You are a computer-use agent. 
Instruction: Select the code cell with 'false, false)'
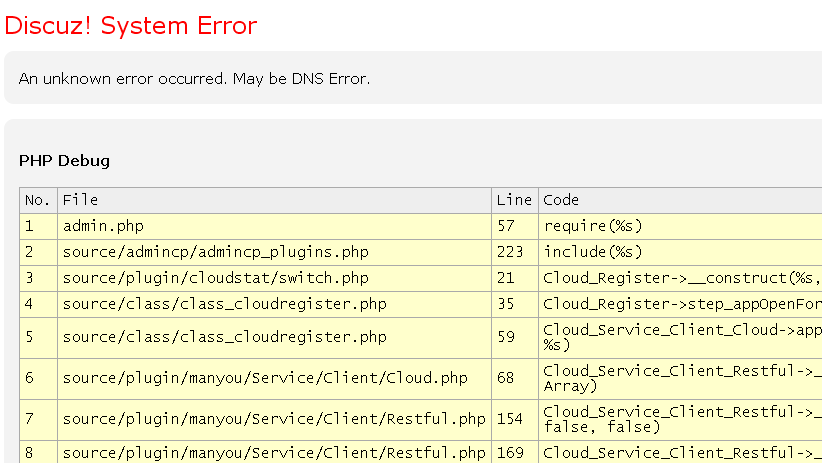pos(680,419)
